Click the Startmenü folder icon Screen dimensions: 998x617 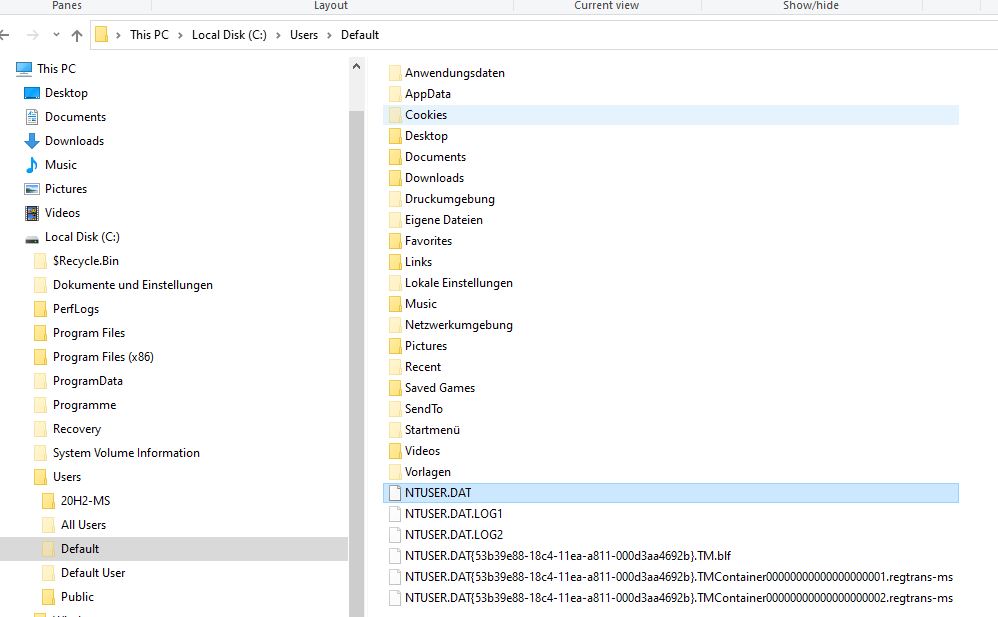click(395, 430)
